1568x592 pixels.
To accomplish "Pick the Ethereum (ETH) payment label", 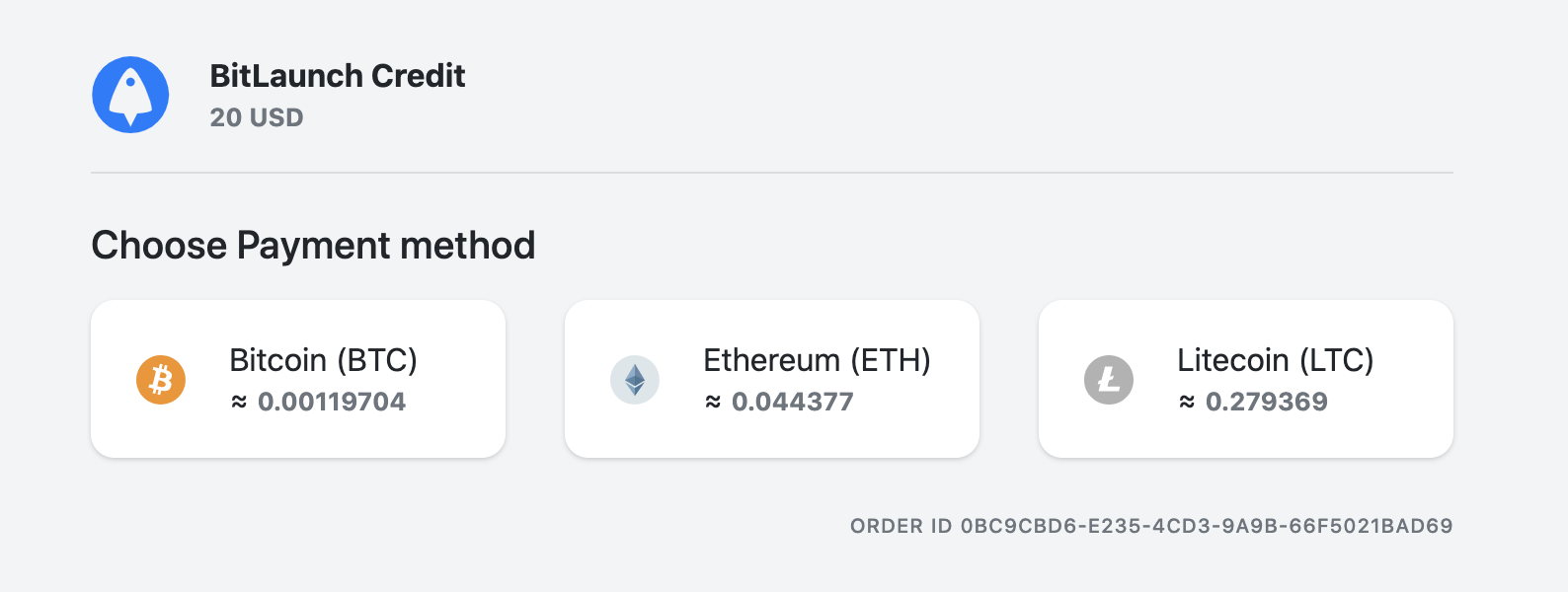I will [817, 360].
